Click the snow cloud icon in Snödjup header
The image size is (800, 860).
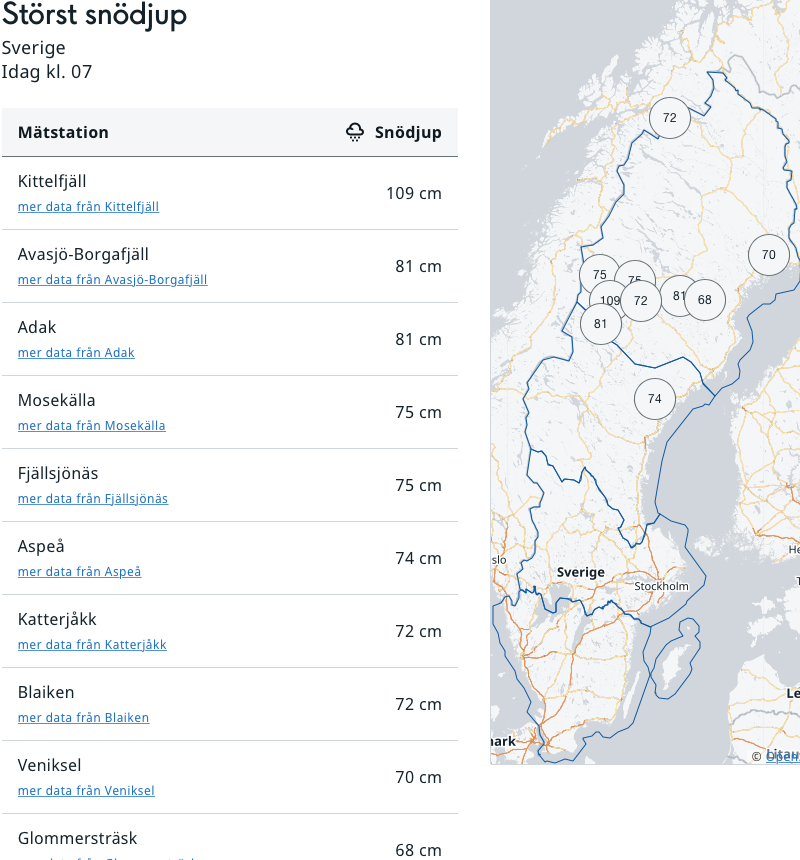pos(355,132)
